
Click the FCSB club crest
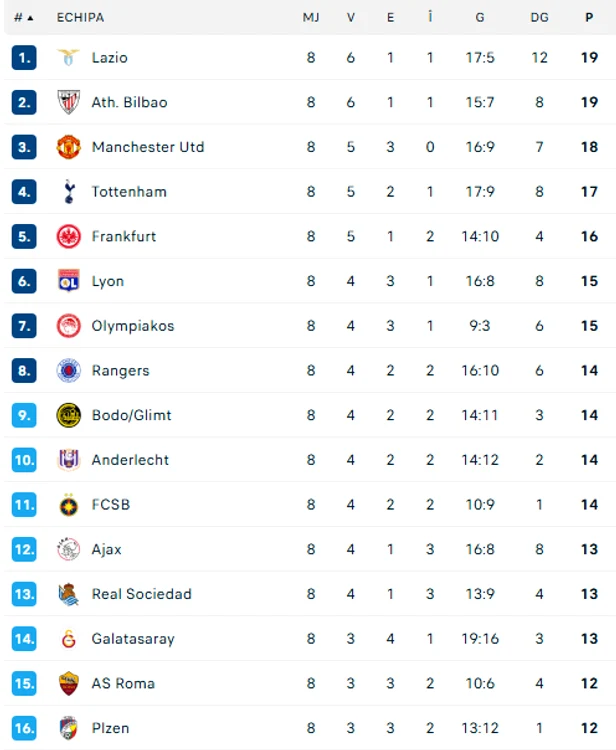coord(68,505)
